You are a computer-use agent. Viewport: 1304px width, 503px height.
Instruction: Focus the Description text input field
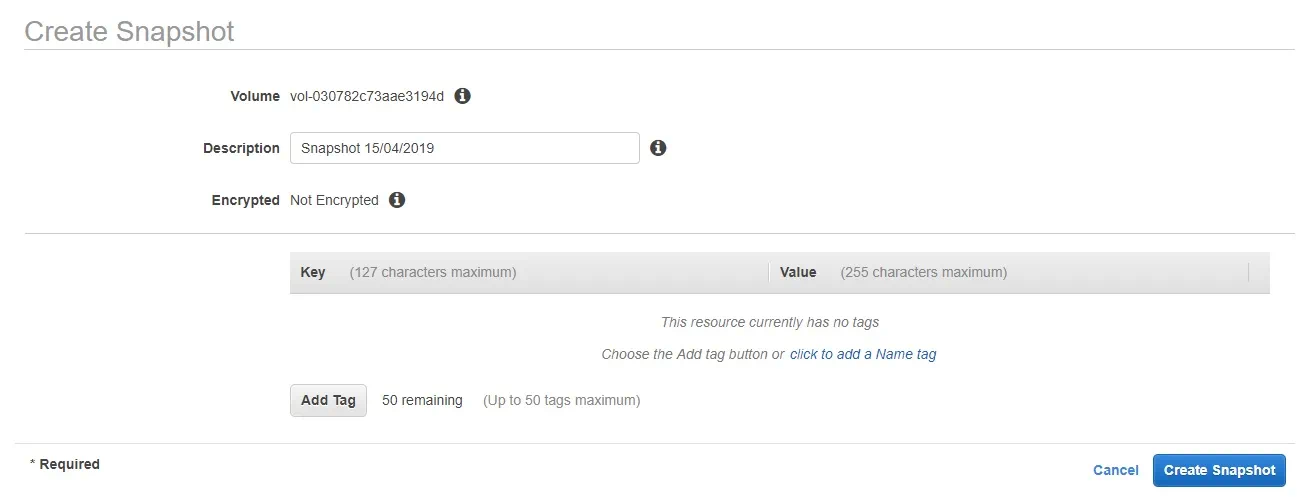pos(464,148)
